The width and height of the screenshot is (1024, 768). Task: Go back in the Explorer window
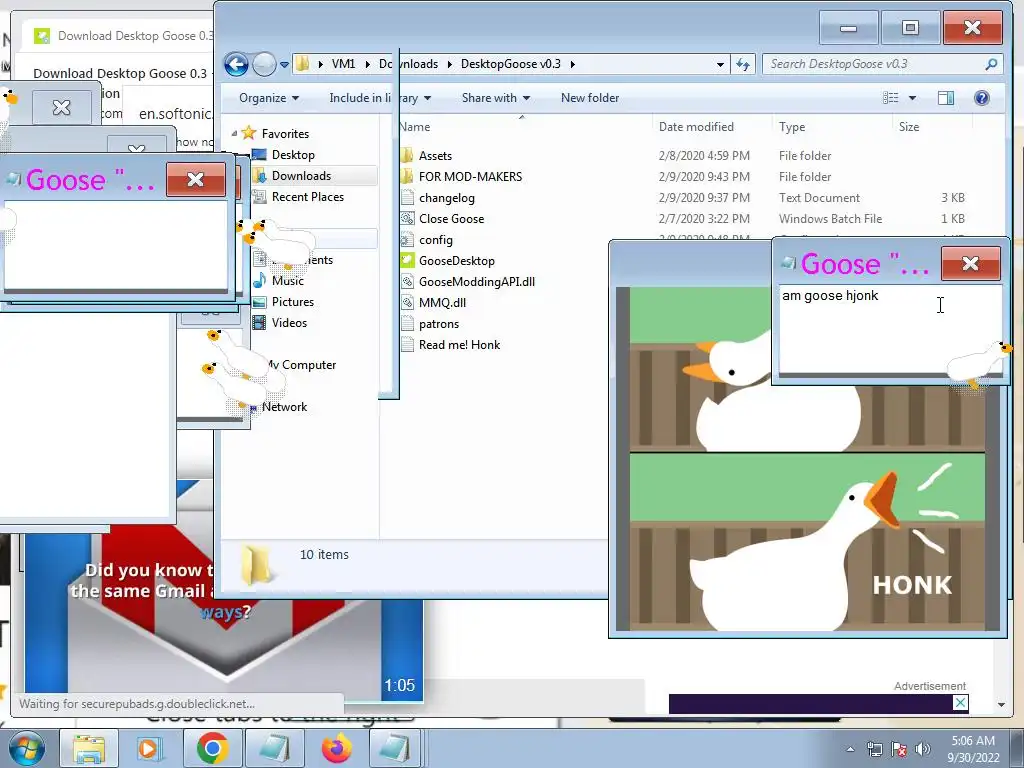(x=236, y=64)
